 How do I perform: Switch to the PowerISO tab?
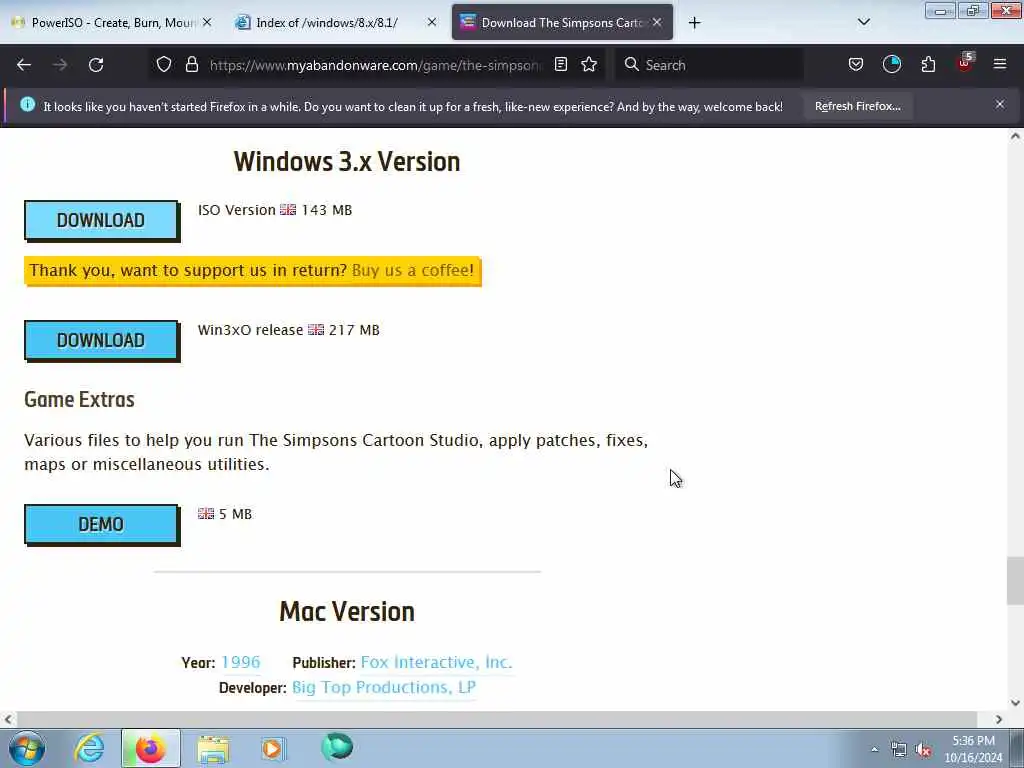point(112,22)
